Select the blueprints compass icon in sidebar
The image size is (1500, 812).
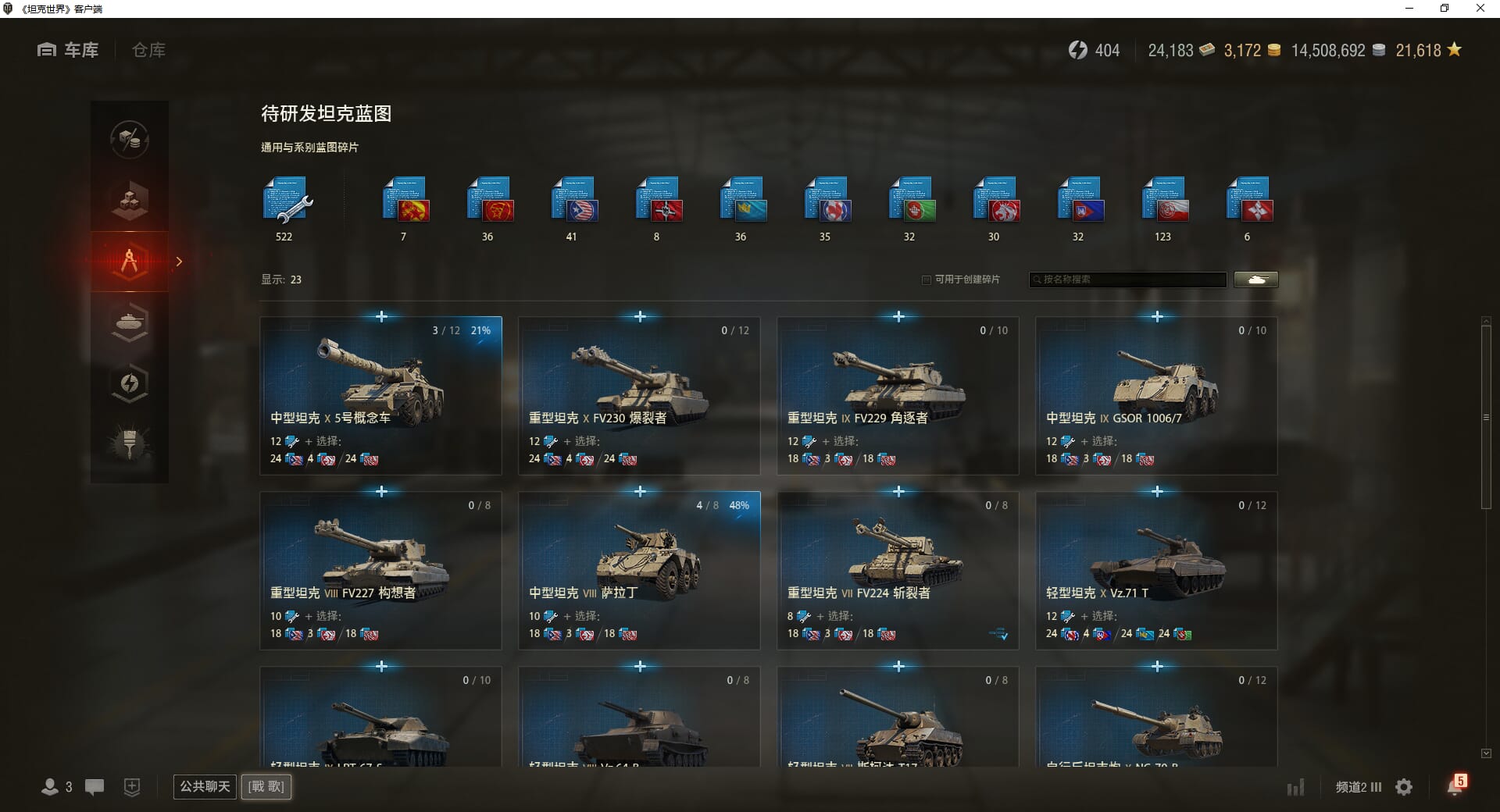click(x=130, y=262)
